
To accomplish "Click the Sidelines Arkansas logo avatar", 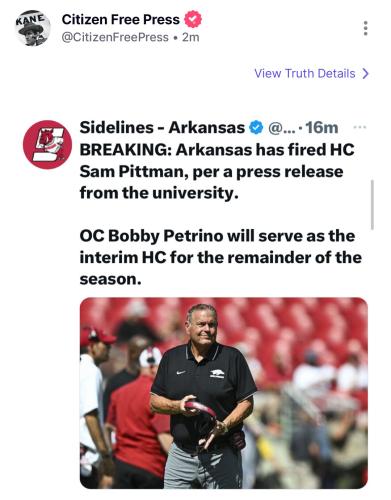I will pos(47,144).
